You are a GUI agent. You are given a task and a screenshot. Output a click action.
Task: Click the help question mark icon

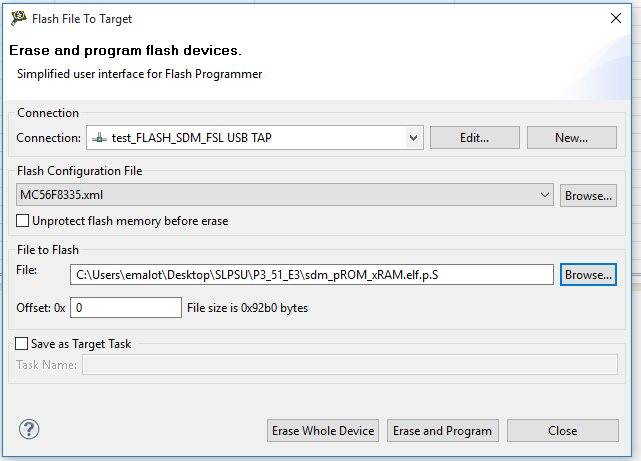pos(29,430)
